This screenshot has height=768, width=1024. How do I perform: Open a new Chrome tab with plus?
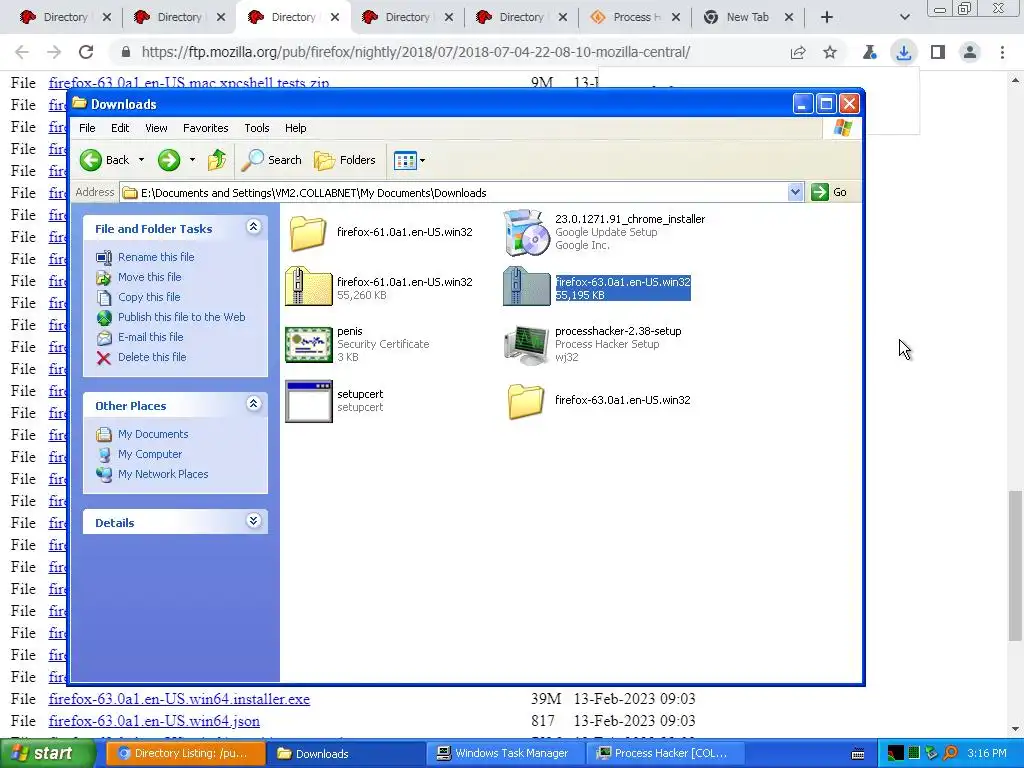(x=827, y=17)
